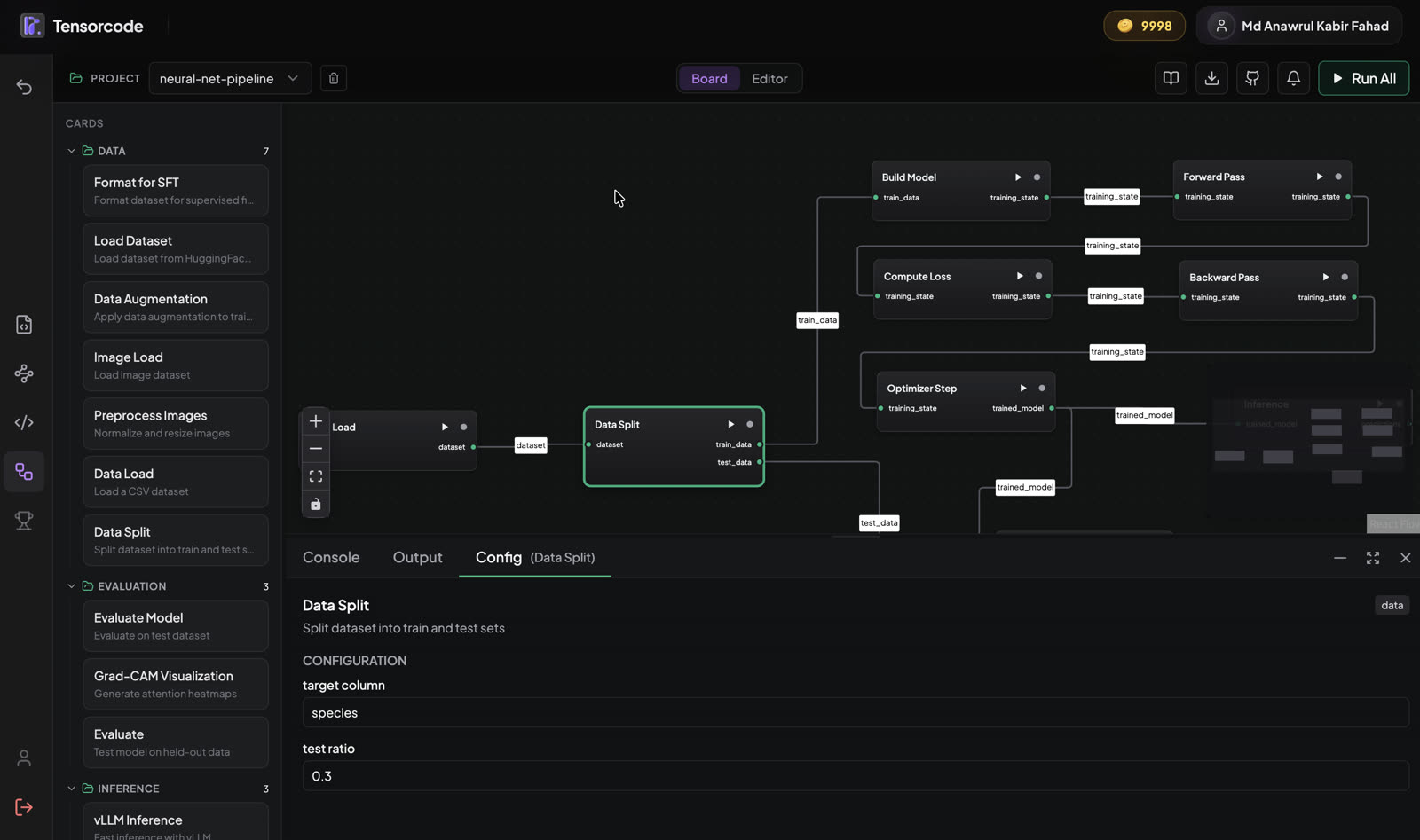Minimize the bottom config panel

click(1340, 558)
